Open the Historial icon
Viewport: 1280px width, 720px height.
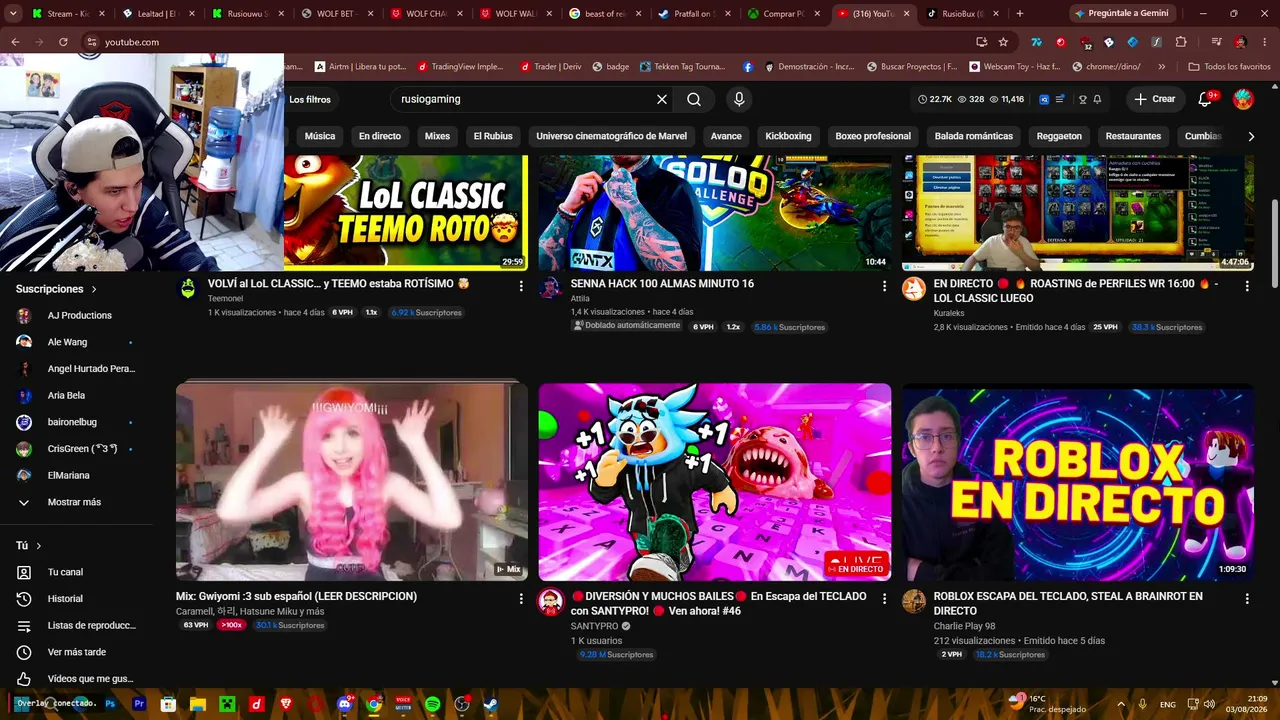click(x=24, y=599)
